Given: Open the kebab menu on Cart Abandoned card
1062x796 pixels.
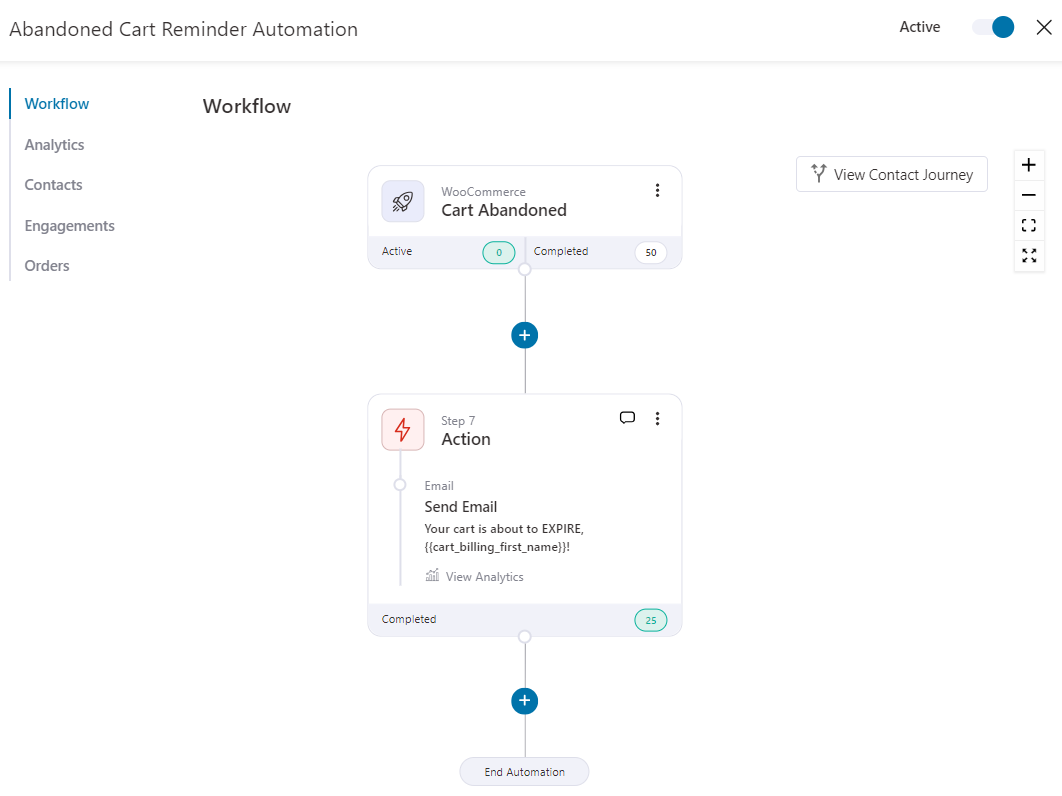Looking at the screenshot, I should 657,189.
